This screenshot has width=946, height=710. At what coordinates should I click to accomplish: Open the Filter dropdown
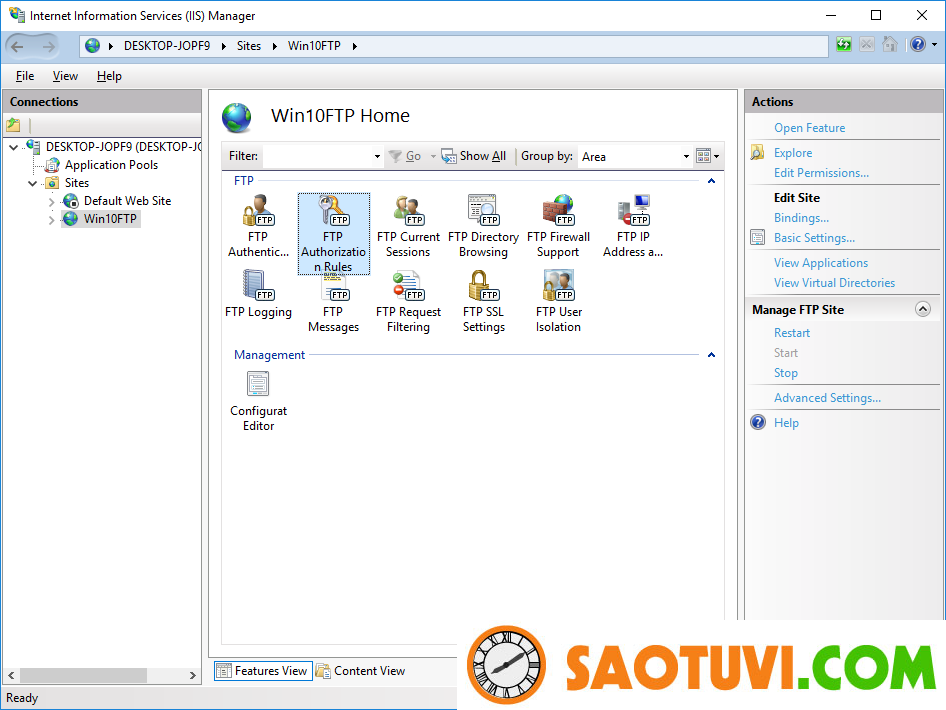377,157
